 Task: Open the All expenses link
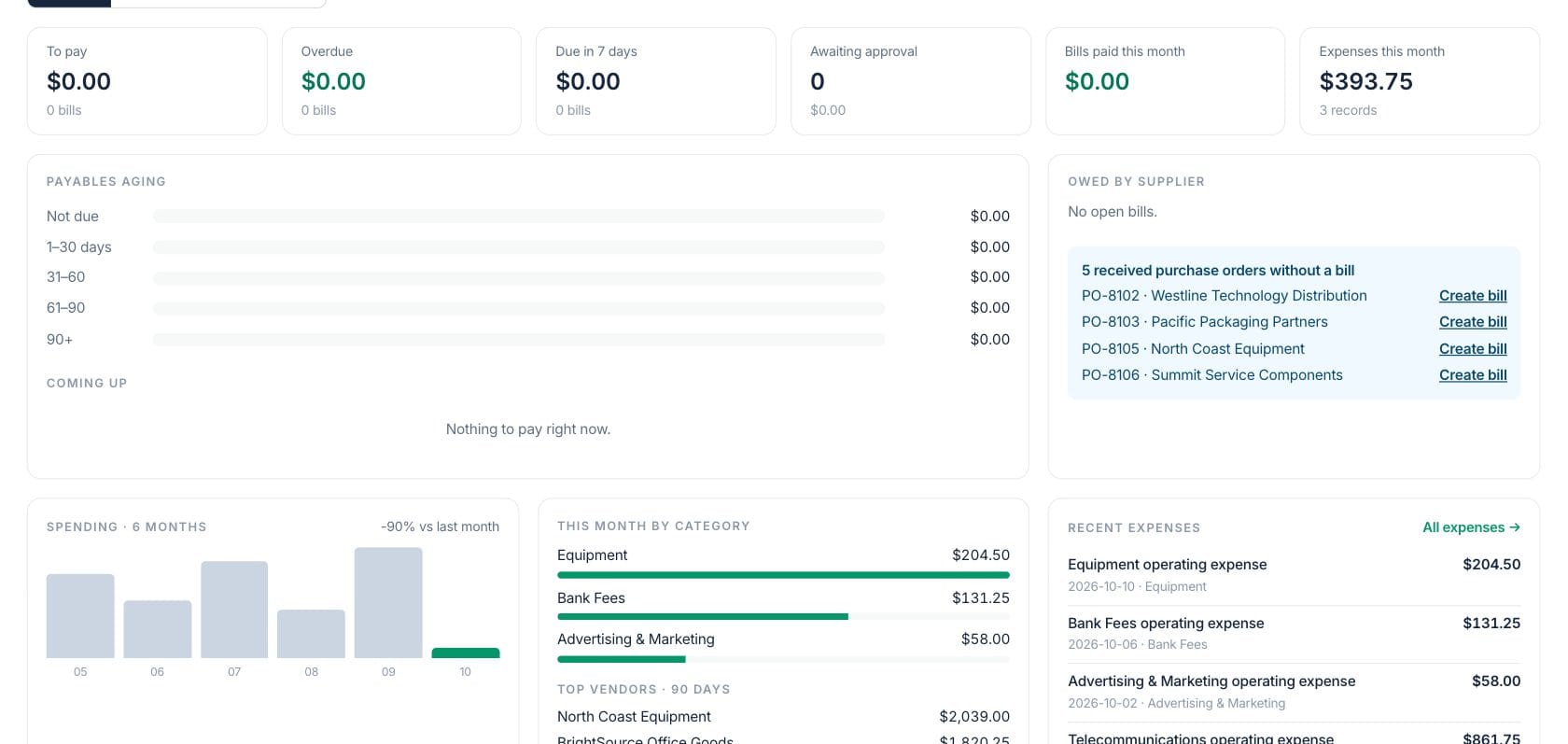coord(1471,527)
